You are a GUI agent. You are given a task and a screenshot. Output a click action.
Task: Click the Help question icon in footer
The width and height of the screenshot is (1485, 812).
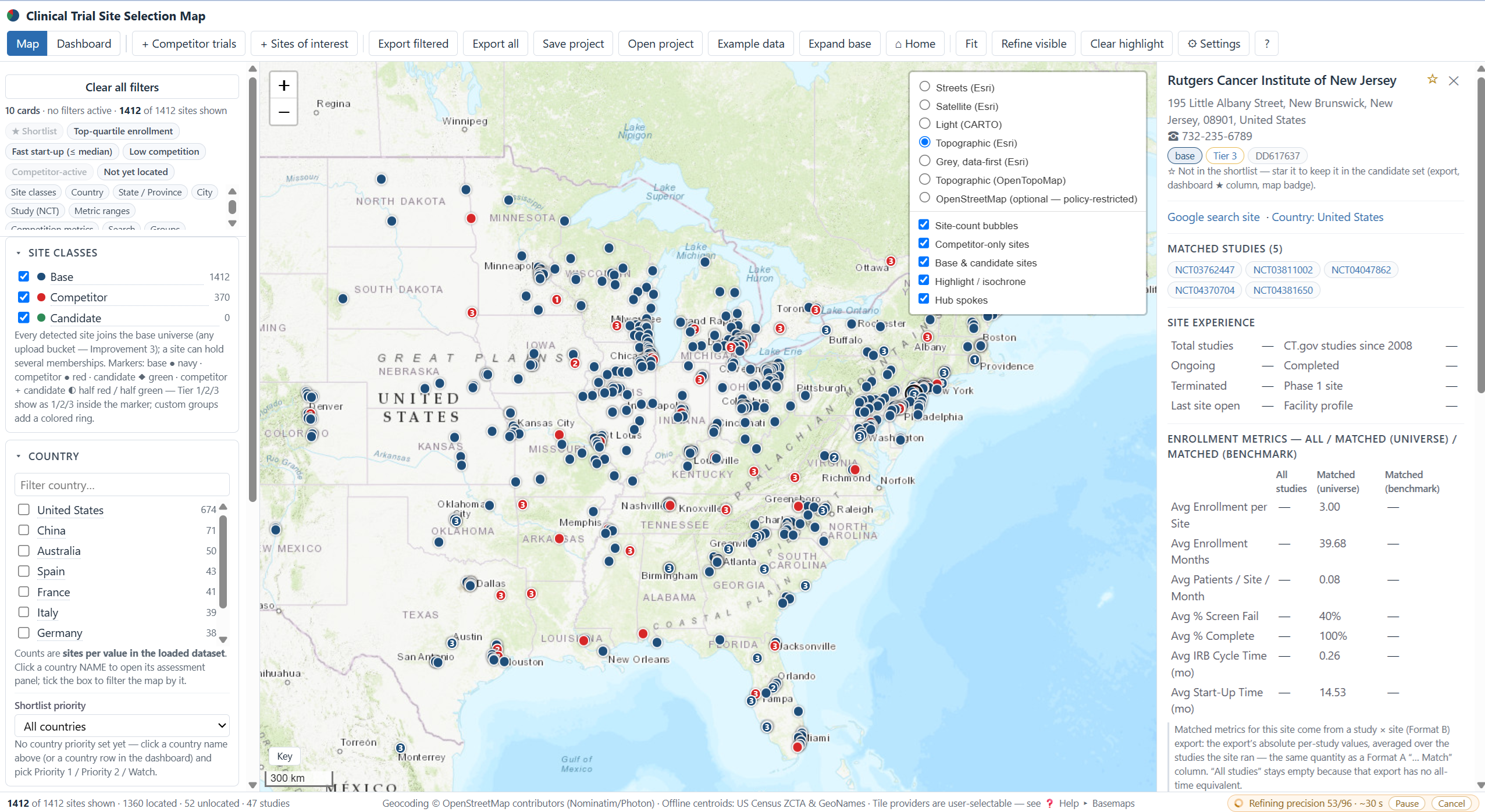1049,803
